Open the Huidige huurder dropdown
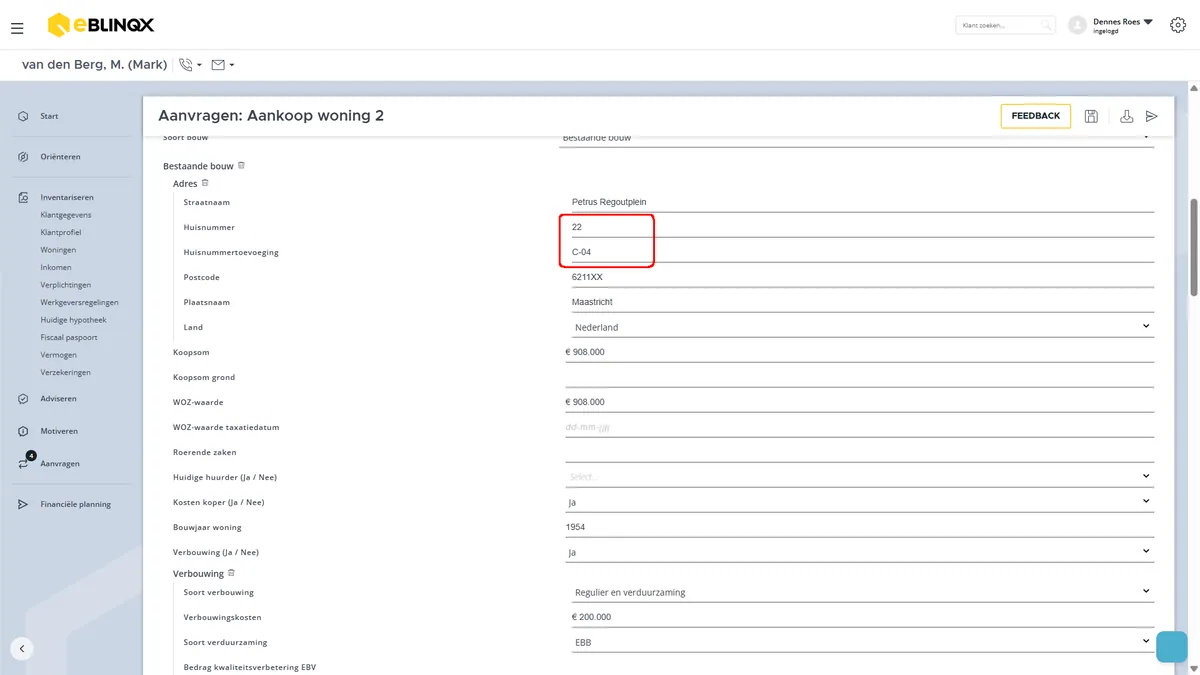Viewport: 1200px width, 675px height. [x=859, y=477]
